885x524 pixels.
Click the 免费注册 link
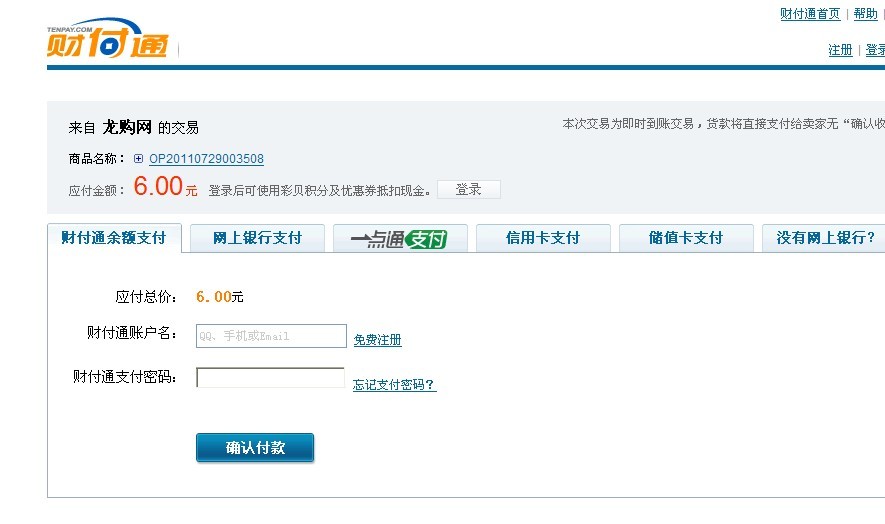point(378,340)
